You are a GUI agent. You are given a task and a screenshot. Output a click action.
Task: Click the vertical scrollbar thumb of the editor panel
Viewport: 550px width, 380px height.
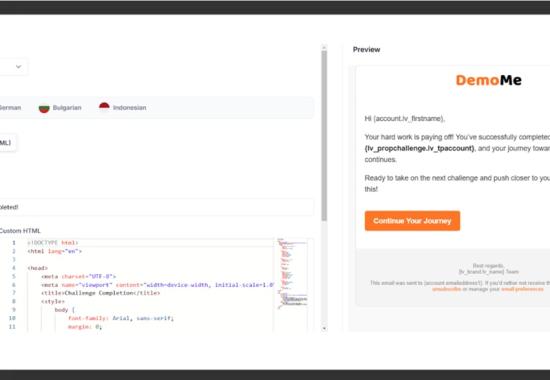[324, 136]
